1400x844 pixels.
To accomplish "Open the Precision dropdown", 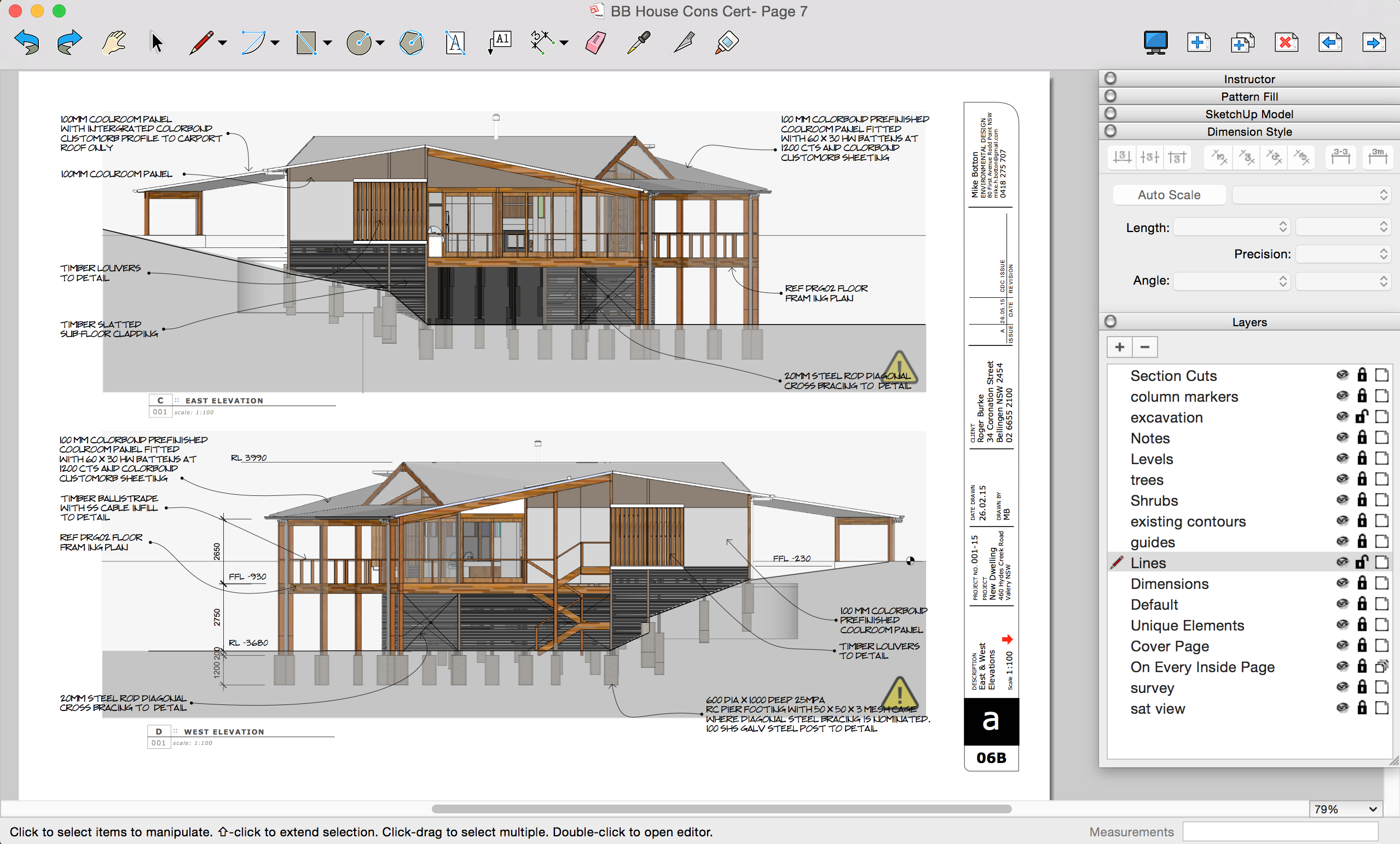I will point(1343,254).
